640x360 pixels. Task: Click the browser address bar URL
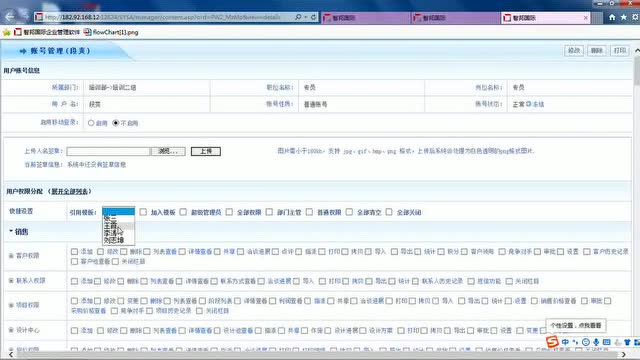163,17
